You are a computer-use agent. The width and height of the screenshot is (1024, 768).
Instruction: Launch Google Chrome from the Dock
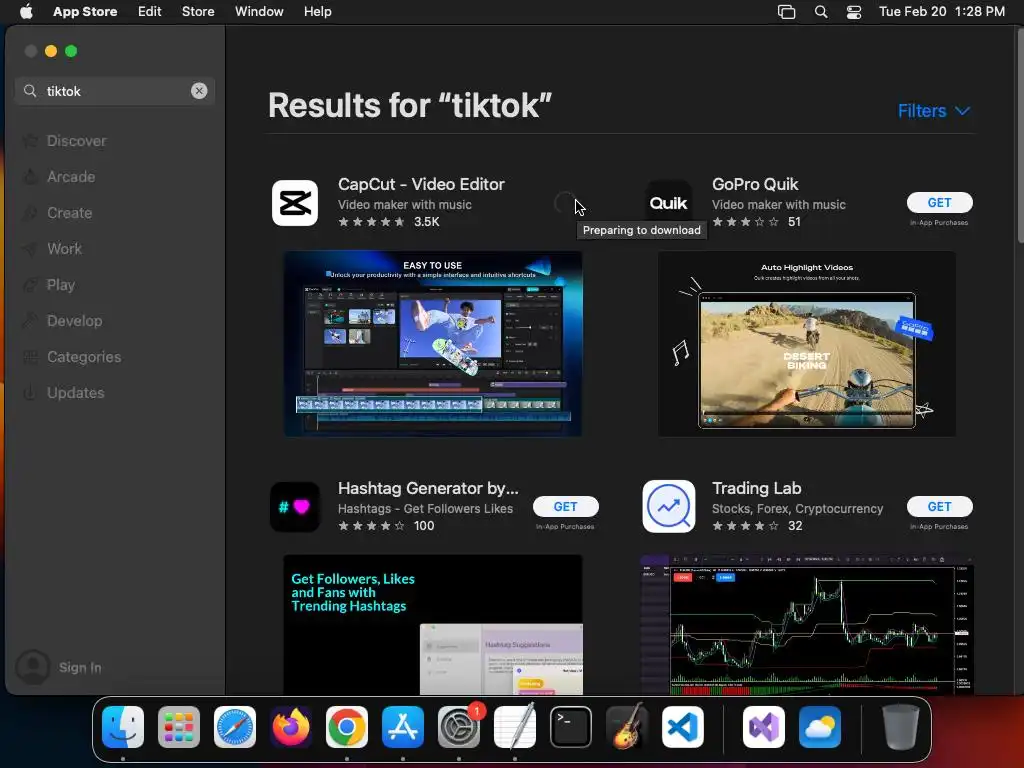[x=347, y=727]
